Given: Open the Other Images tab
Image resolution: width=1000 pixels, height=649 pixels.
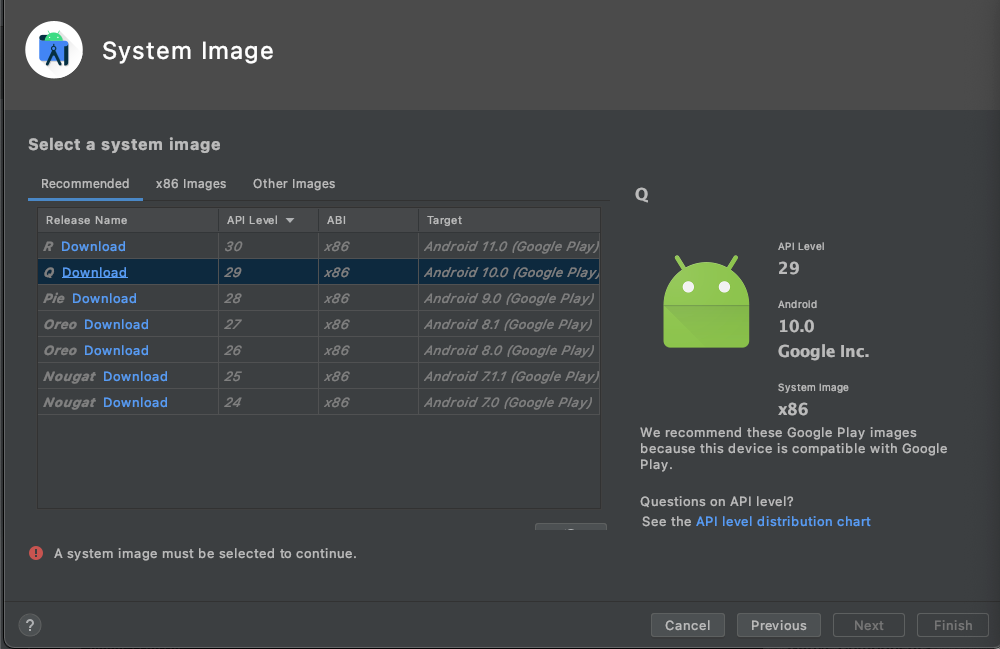Looking at the screenshot, I should [294, 184].
